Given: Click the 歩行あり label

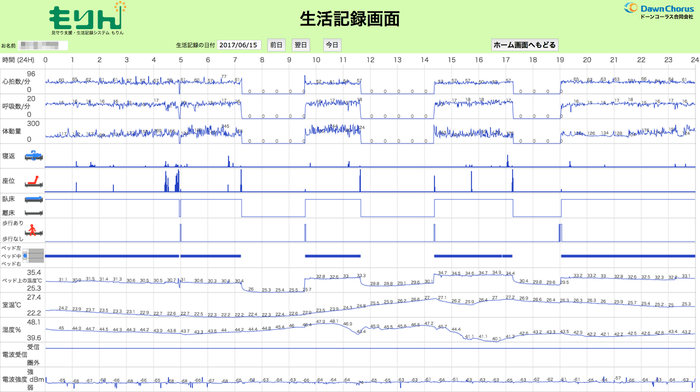Looking at the screenshot, I should point(12,223).
